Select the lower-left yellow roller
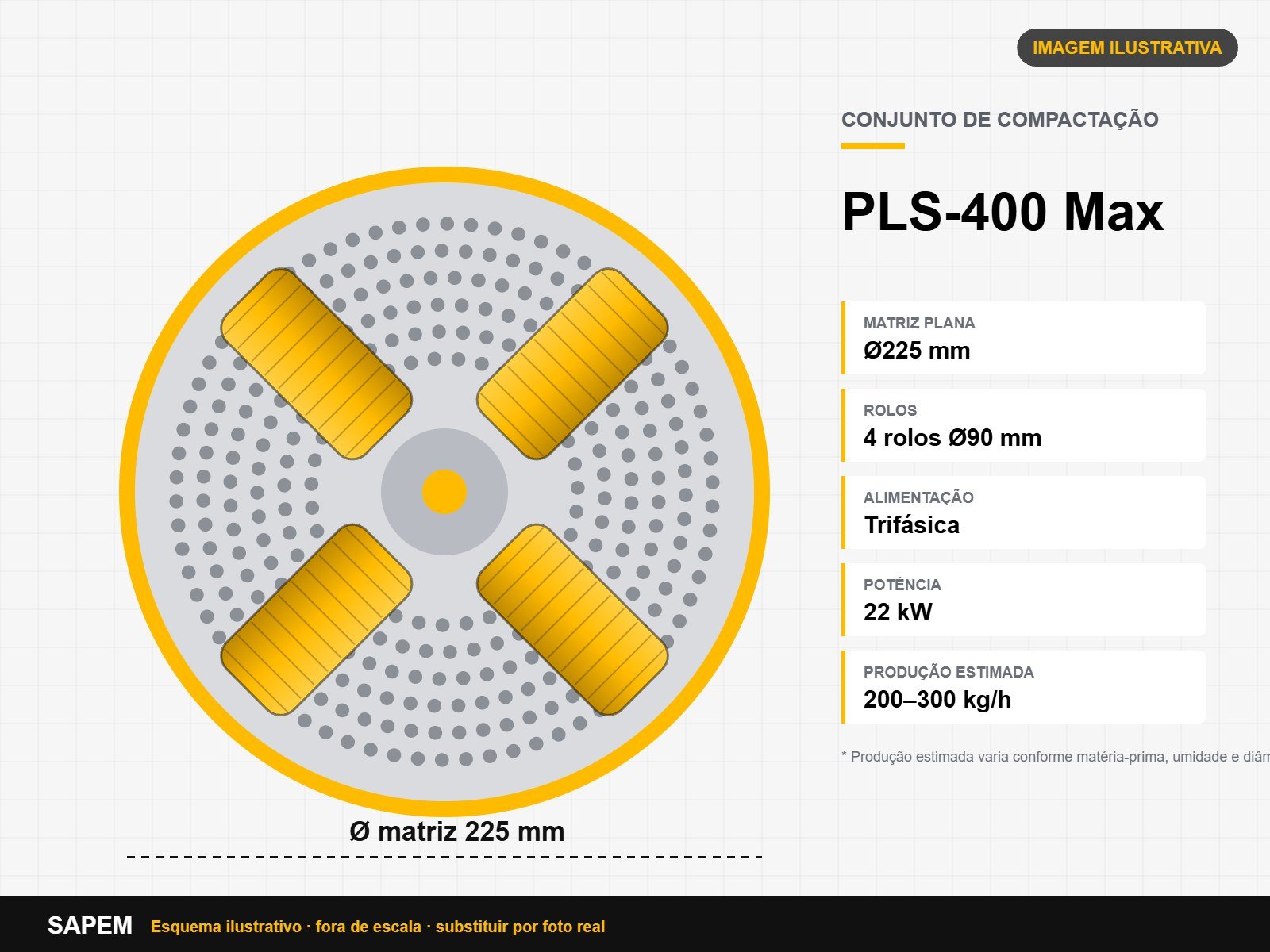This screenshot has height=952, width=1270. [x=316, y=620]
